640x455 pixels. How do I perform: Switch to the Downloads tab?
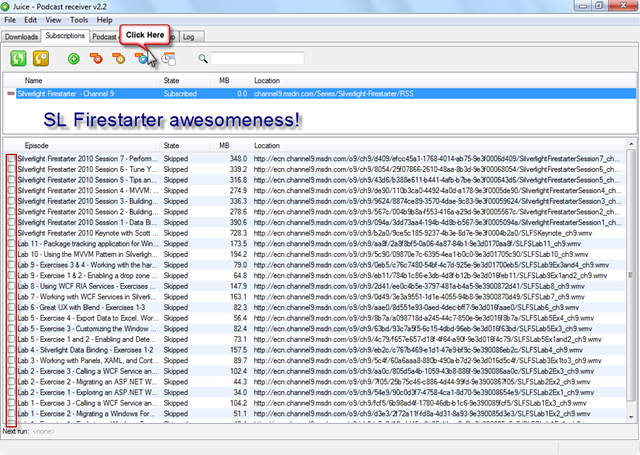pyautogui.click(x=21, y=37)
